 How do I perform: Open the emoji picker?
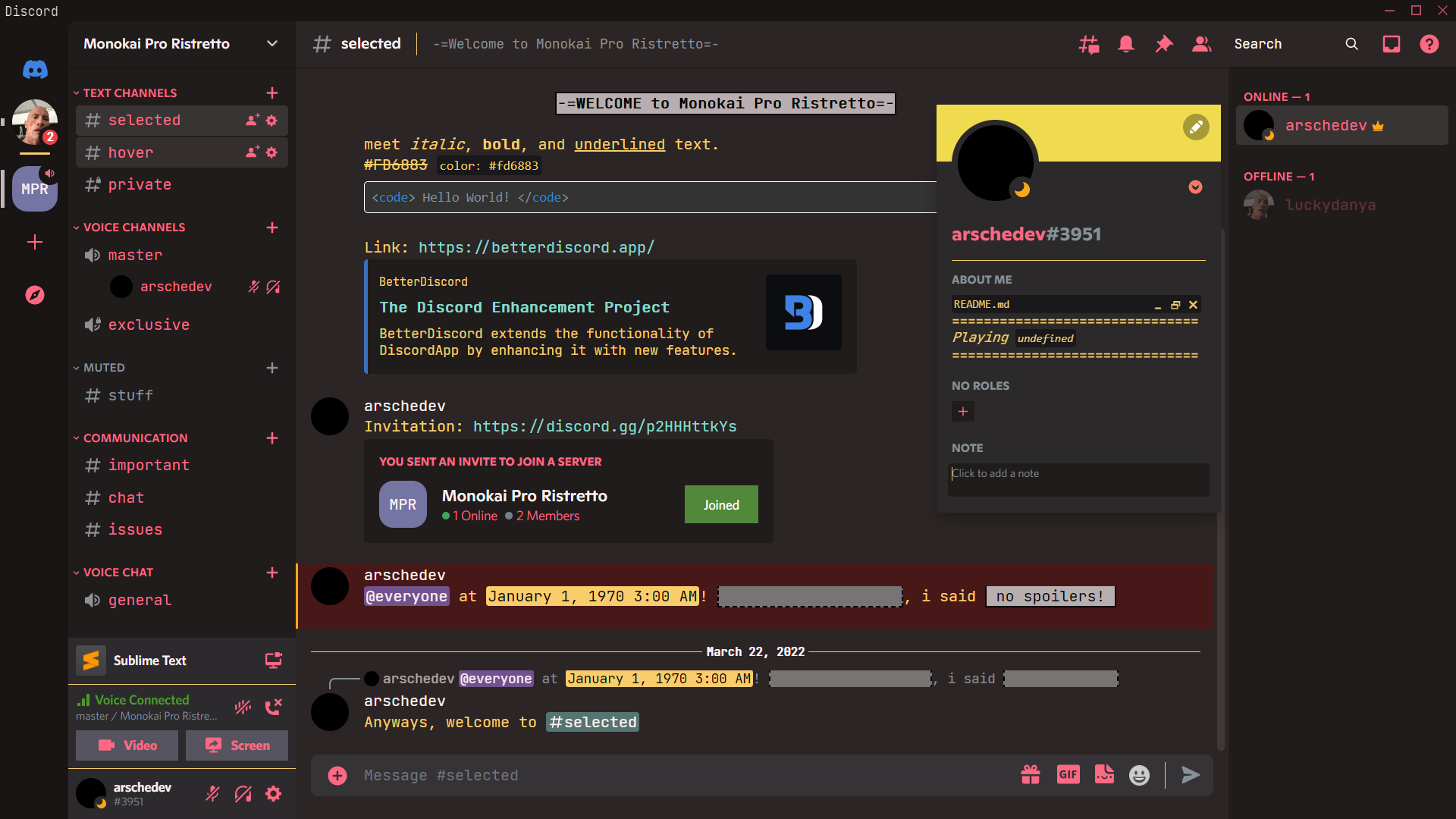[1139, 774]
